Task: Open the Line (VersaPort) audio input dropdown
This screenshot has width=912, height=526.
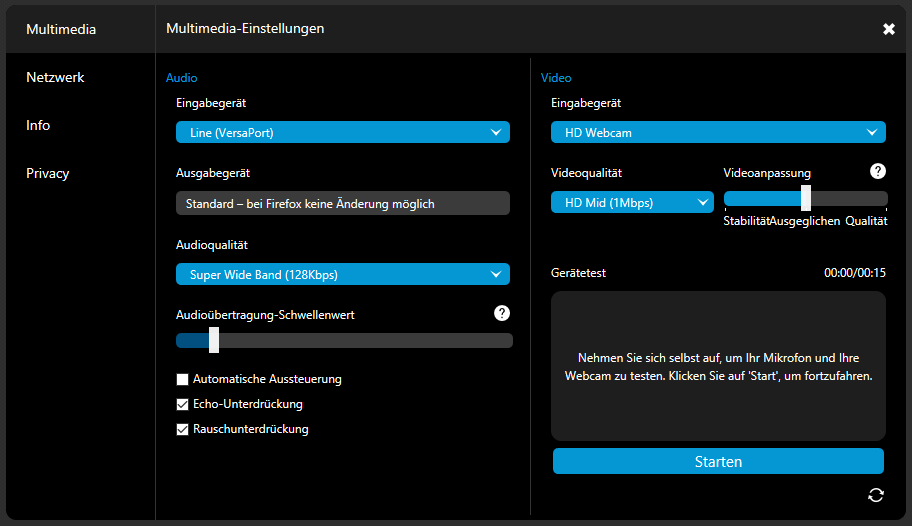Action: (x=342, y=132)
